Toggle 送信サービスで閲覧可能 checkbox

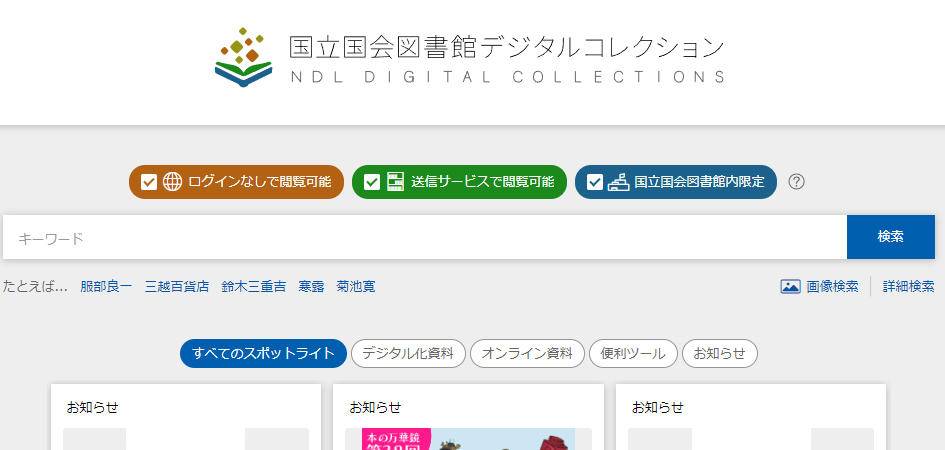[372, 181]
